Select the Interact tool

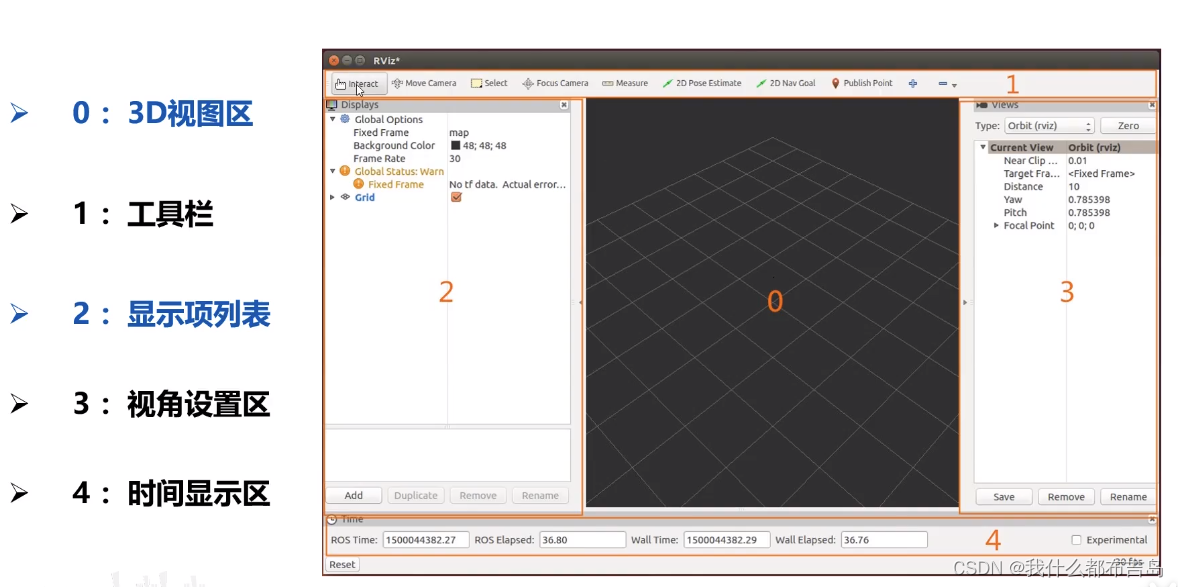pyautogui.click(x=357, y=83)
